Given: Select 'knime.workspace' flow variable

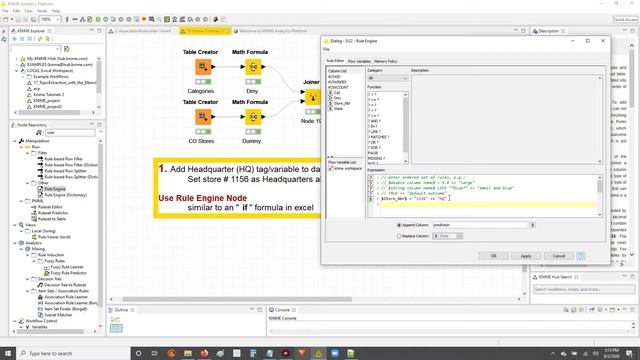Looking at the screenshot, I should (345, 168).
